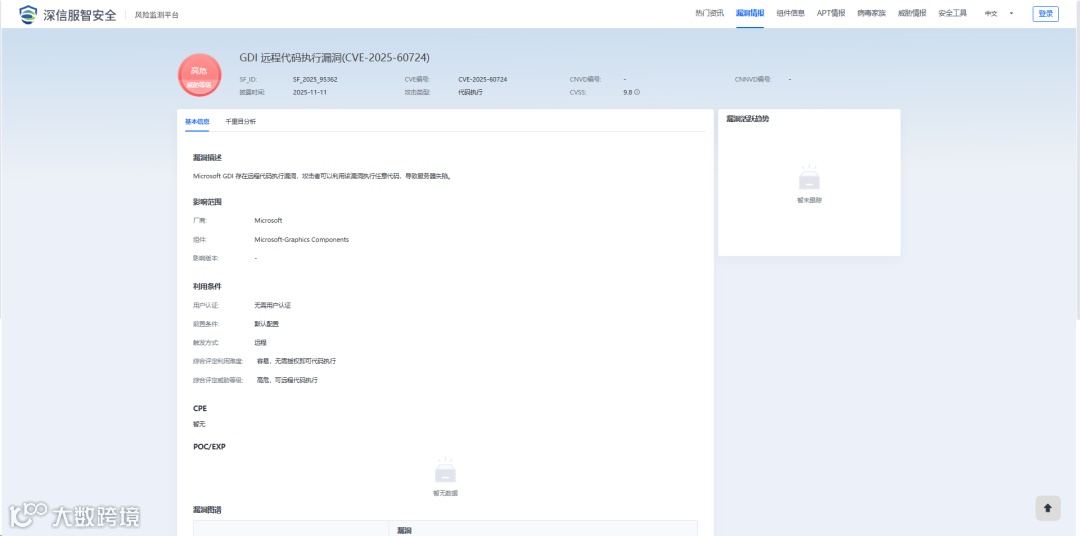Click the SF_2025_95362 ID value
Image resolution: width=1080 pixels, height=536 pixels.
[315, 79]
